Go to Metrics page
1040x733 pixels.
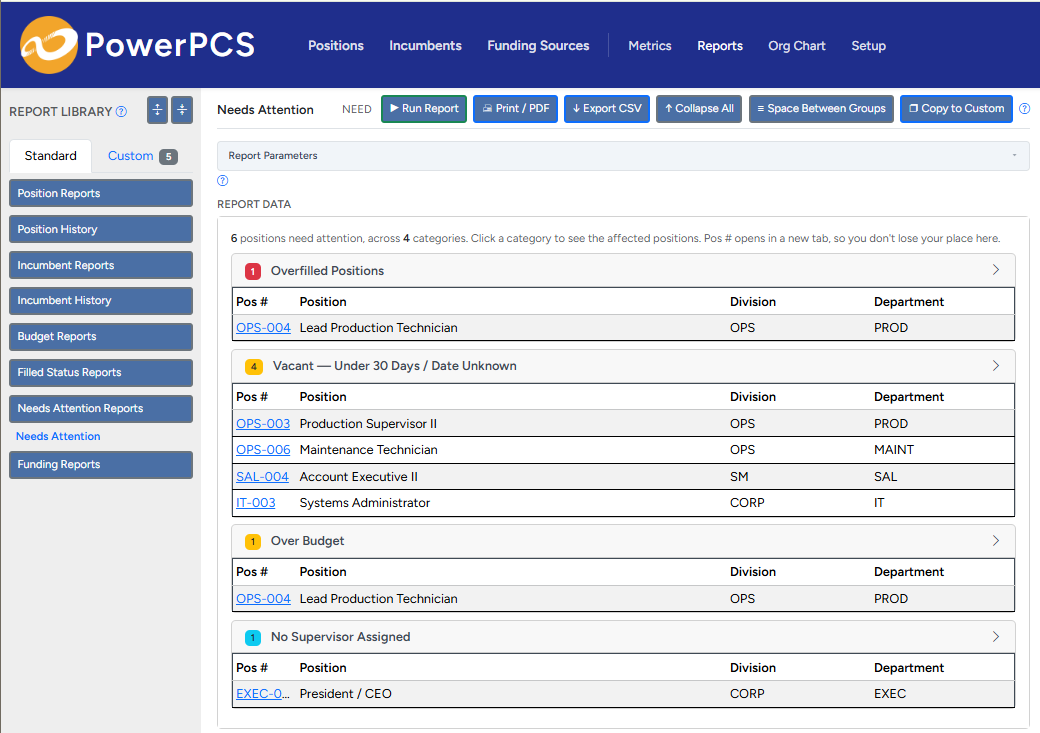[x=649, y=46]
